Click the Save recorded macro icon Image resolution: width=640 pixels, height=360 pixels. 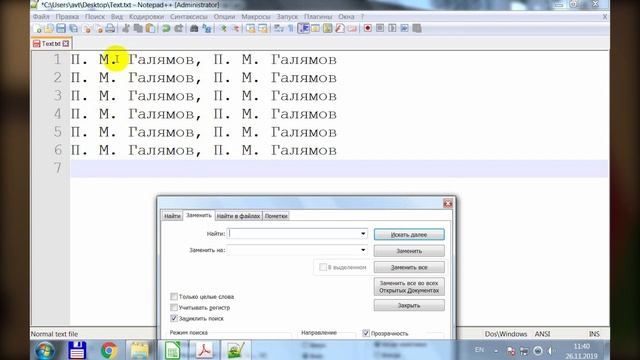pyautogui.click(x=417, y=28)
